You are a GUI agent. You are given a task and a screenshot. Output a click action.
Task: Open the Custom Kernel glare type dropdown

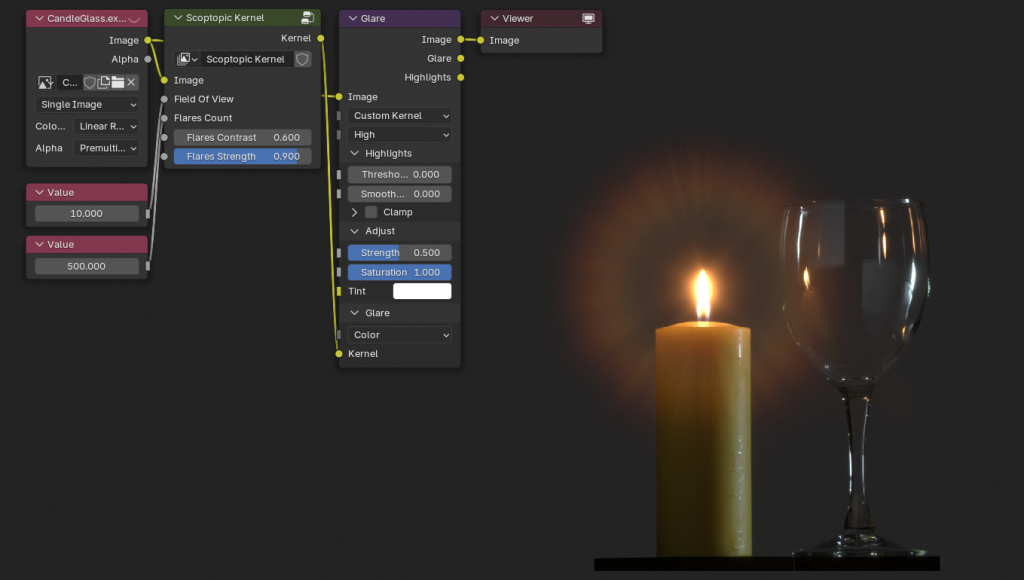(x=400, y=116)
